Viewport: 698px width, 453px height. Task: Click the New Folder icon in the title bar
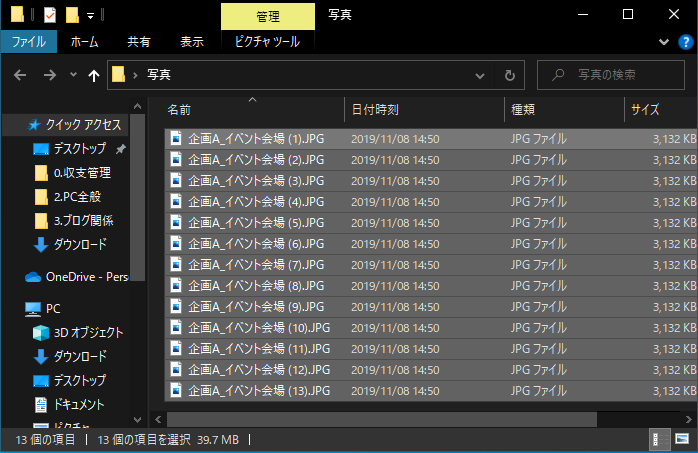72,15
